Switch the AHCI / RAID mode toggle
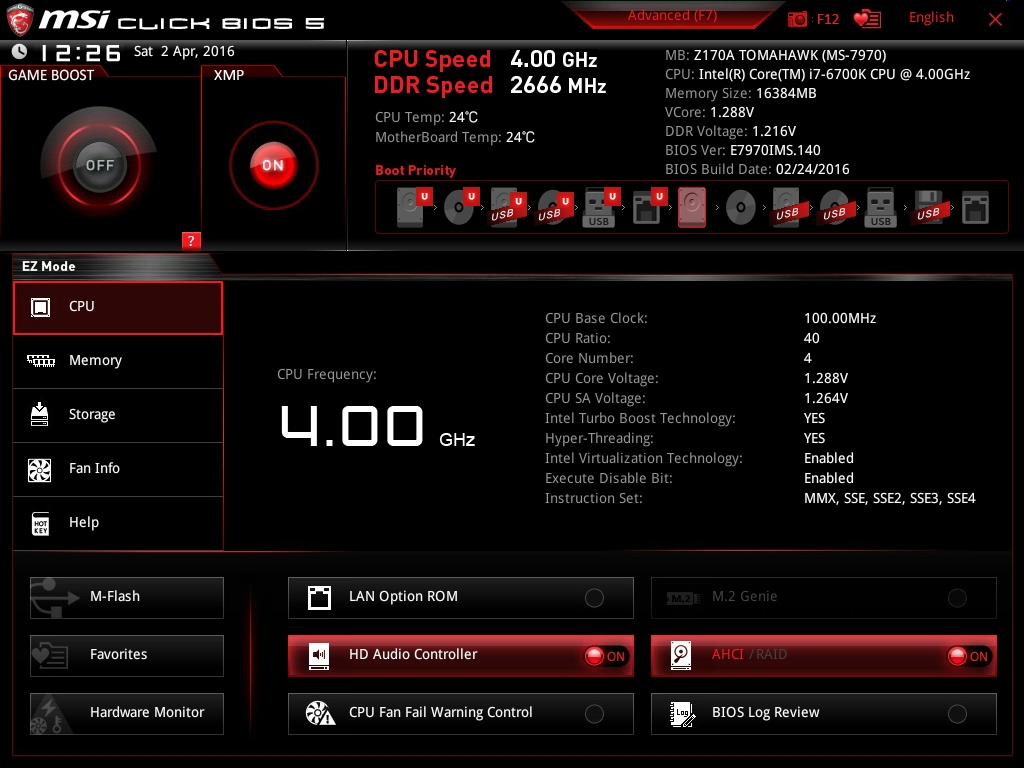 click(x=968, y=656)
